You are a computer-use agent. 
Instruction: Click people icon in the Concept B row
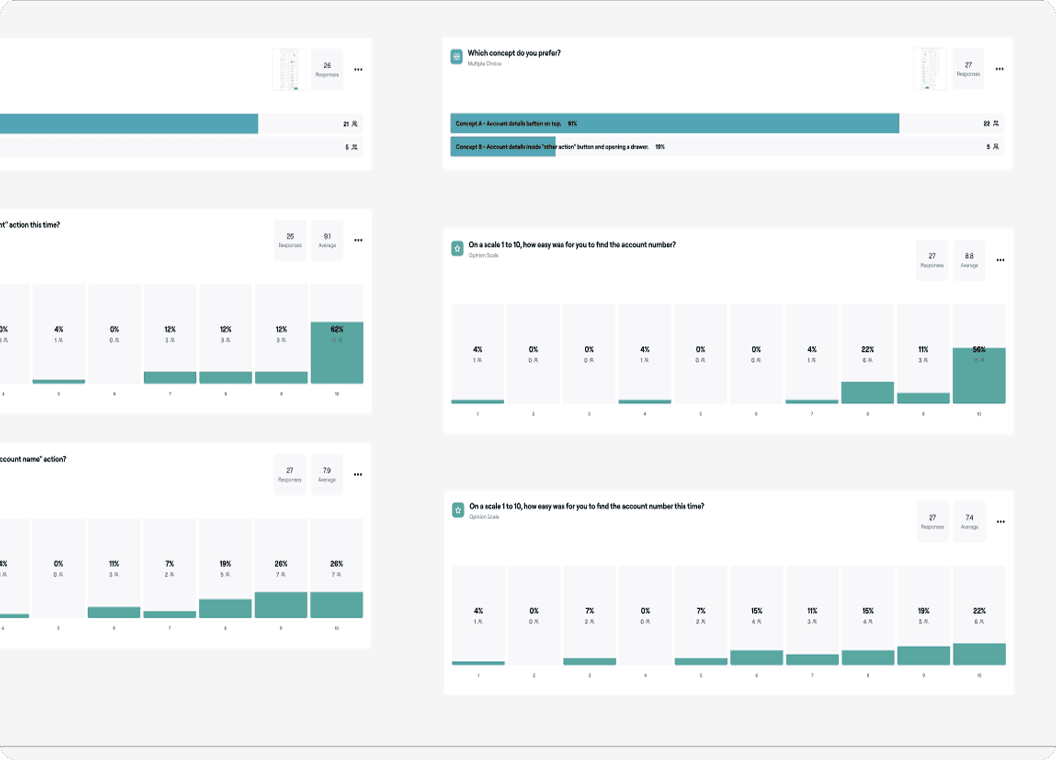[995, 146]
